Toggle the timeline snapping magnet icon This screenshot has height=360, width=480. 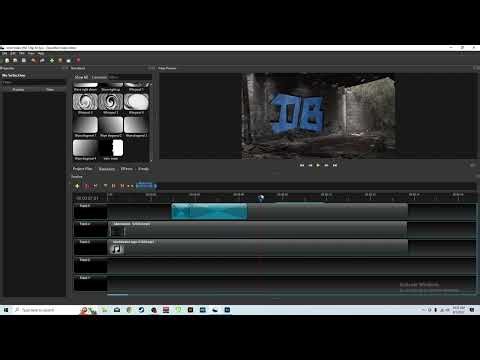(x=87, y=186)
